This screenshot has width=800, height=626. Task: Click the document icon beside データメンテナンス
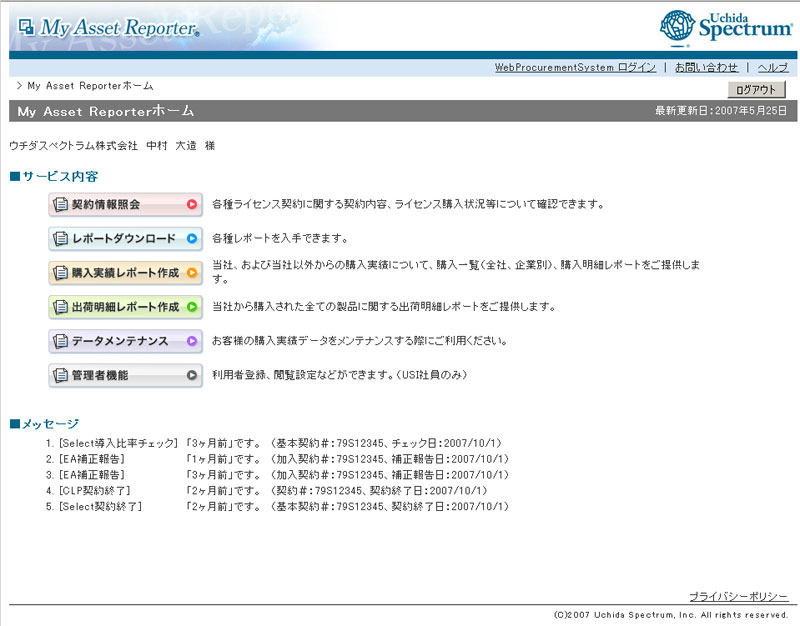60,341
